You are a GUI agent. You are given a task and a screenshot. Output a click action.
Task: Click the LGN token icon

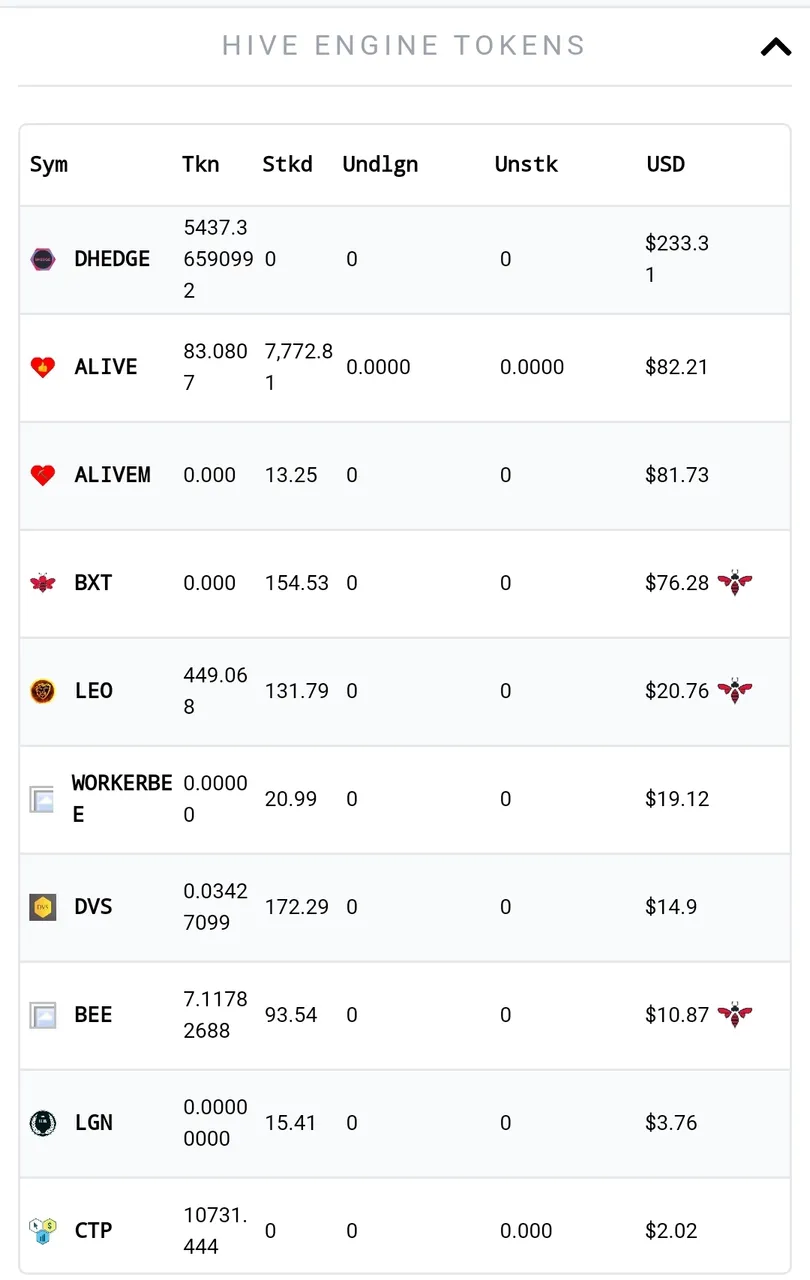[x=43, y=1123]
